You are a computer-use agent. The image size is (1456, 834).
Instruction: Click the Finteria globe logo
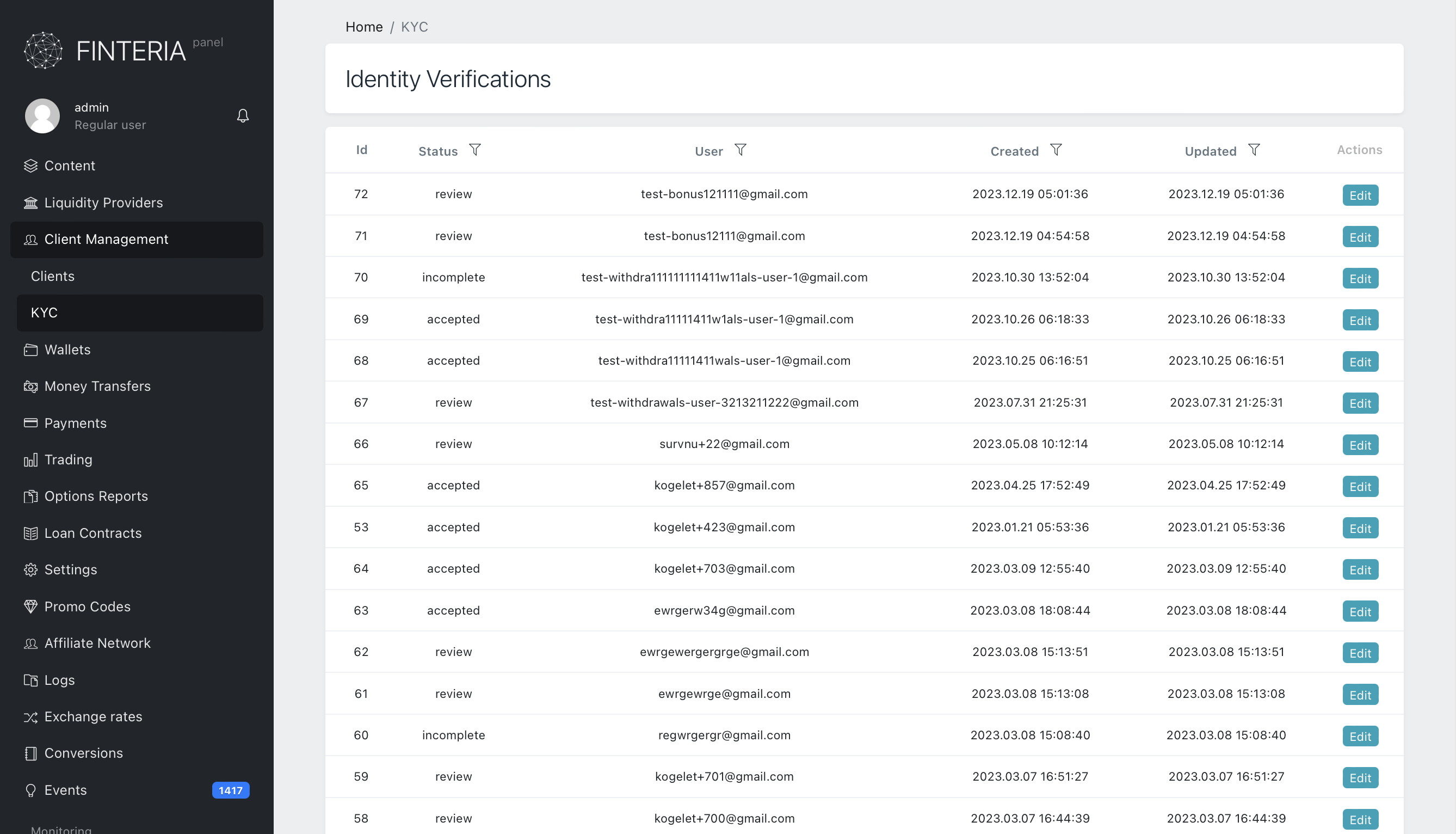click(44, 51)
